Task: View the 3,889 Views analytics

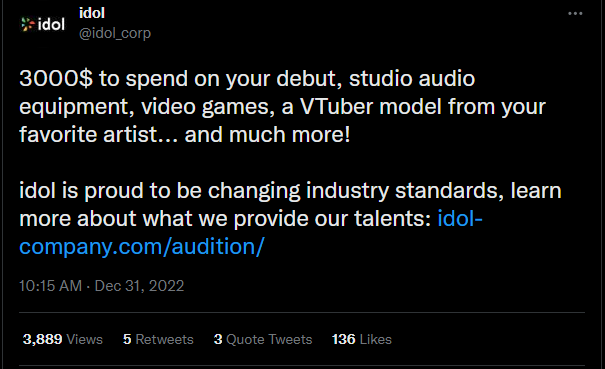Action: click(63, 339)
